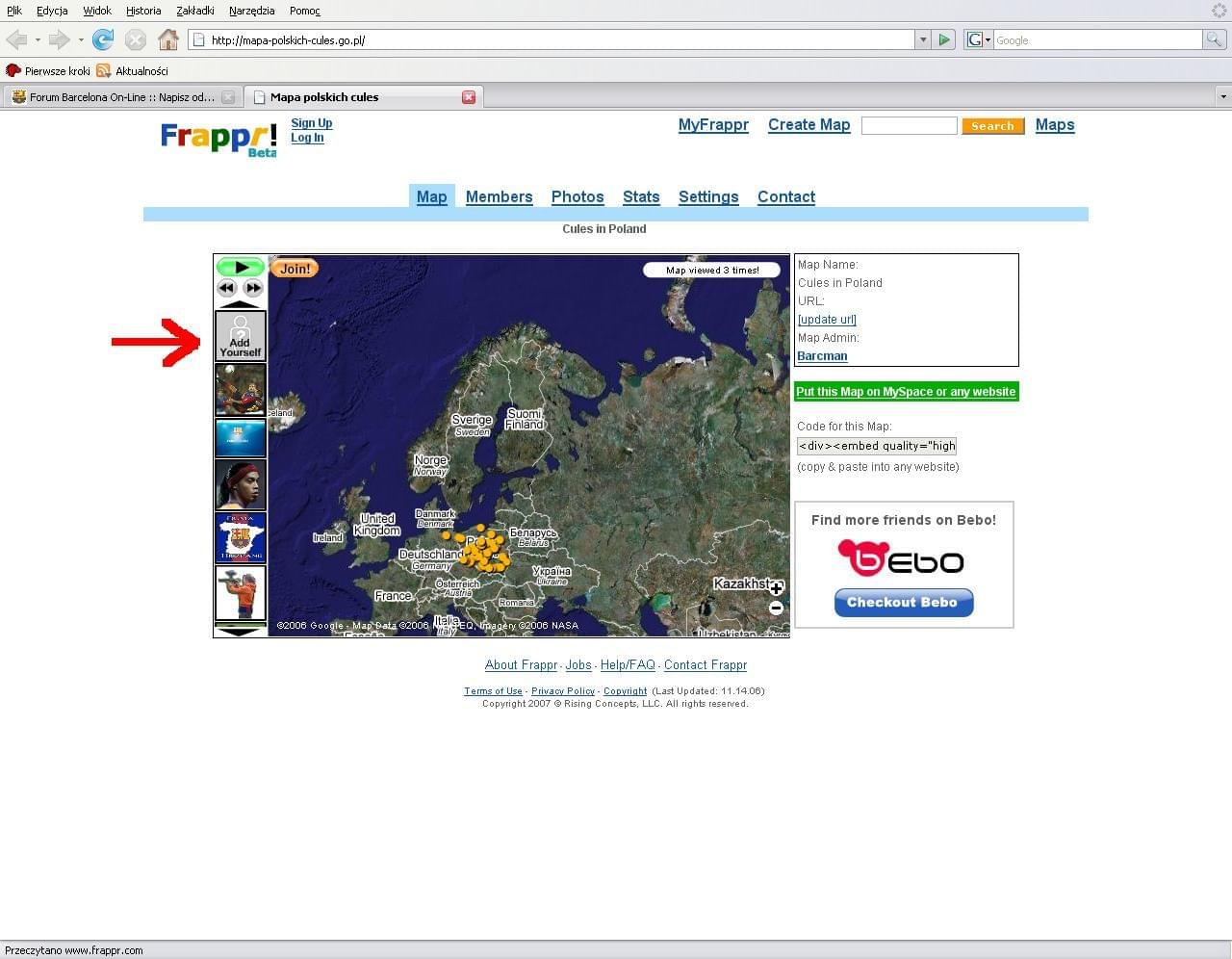Select the Photos tab
The width and height of the screenshot is (1232, 959).
577,196
